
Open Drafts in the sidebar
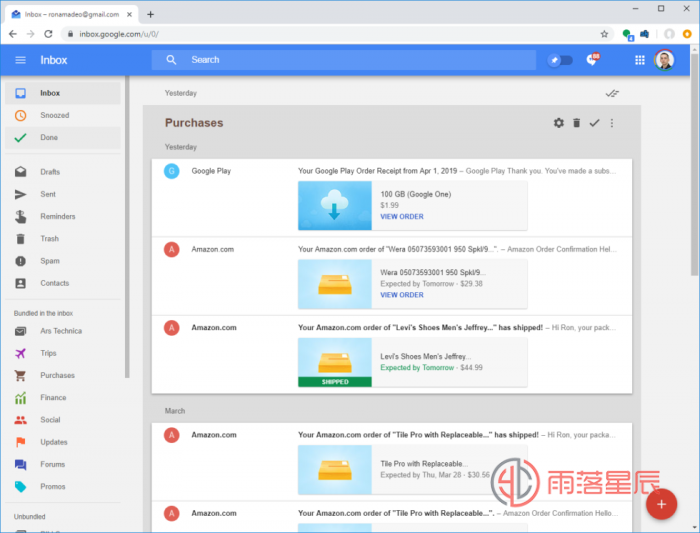click(63, 172)
